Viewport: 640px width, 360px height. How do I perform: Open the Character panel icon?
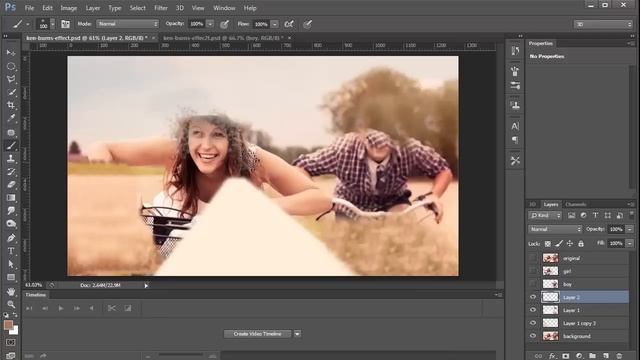pyautogui.click(x=515, y=126)
